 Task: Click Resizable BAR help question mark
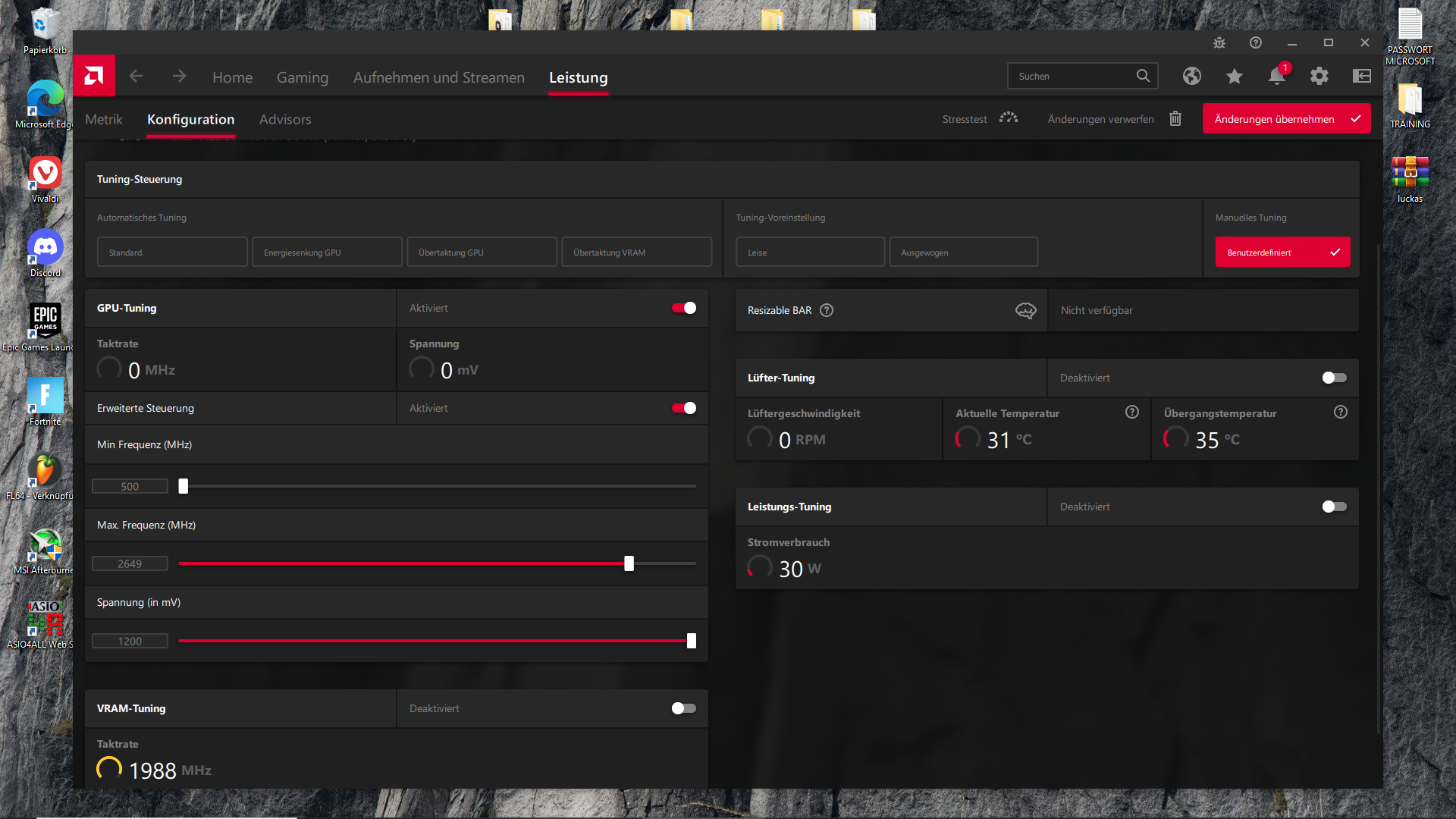click(827, 310)
